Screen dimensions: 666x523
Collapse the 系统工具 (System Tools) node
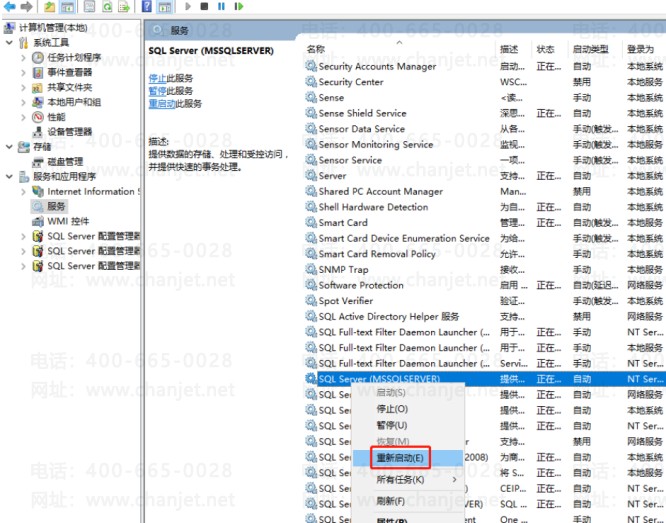9,42
